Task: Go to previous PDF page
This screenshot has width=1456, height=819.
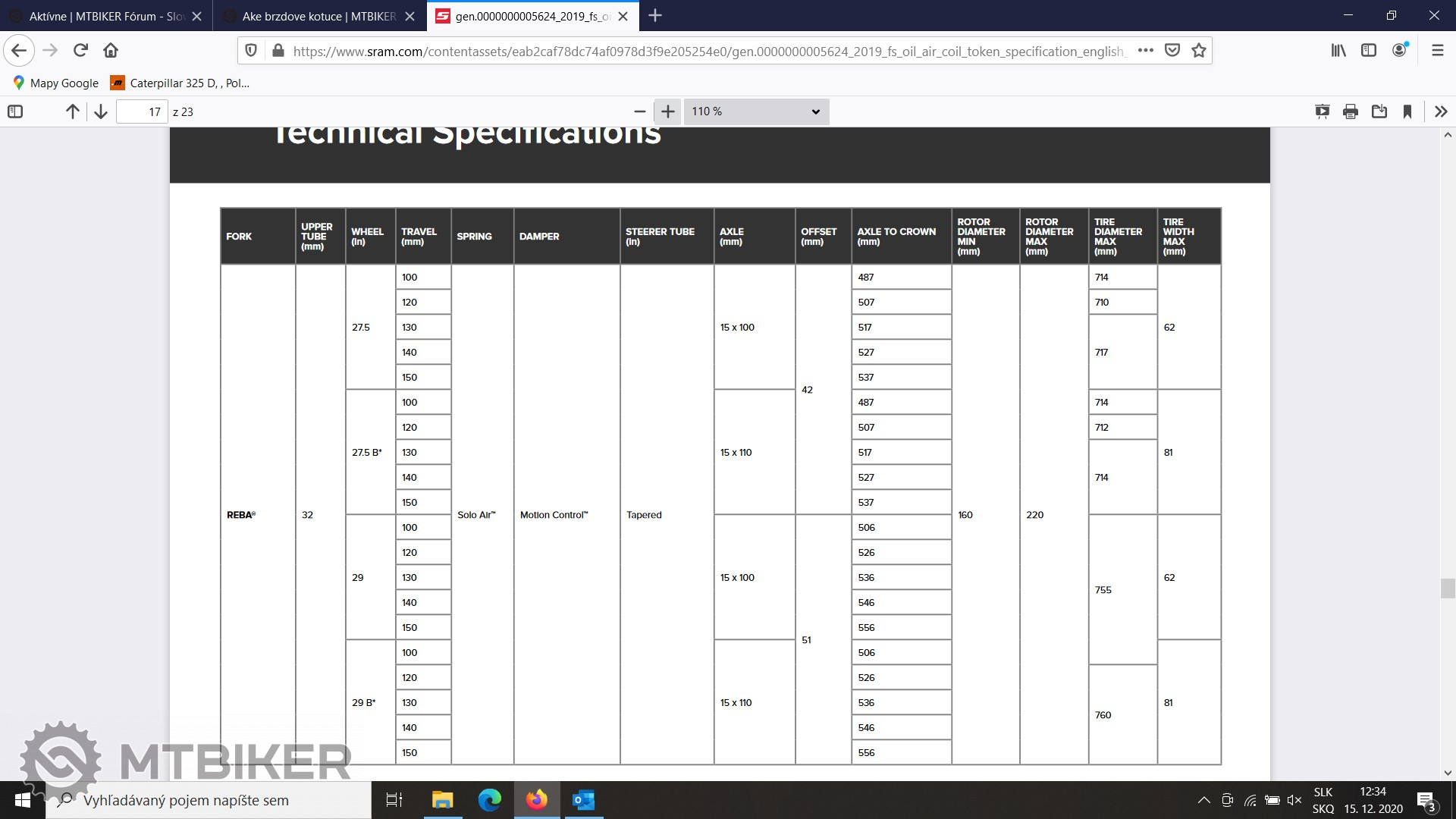Action: [73, 111]
